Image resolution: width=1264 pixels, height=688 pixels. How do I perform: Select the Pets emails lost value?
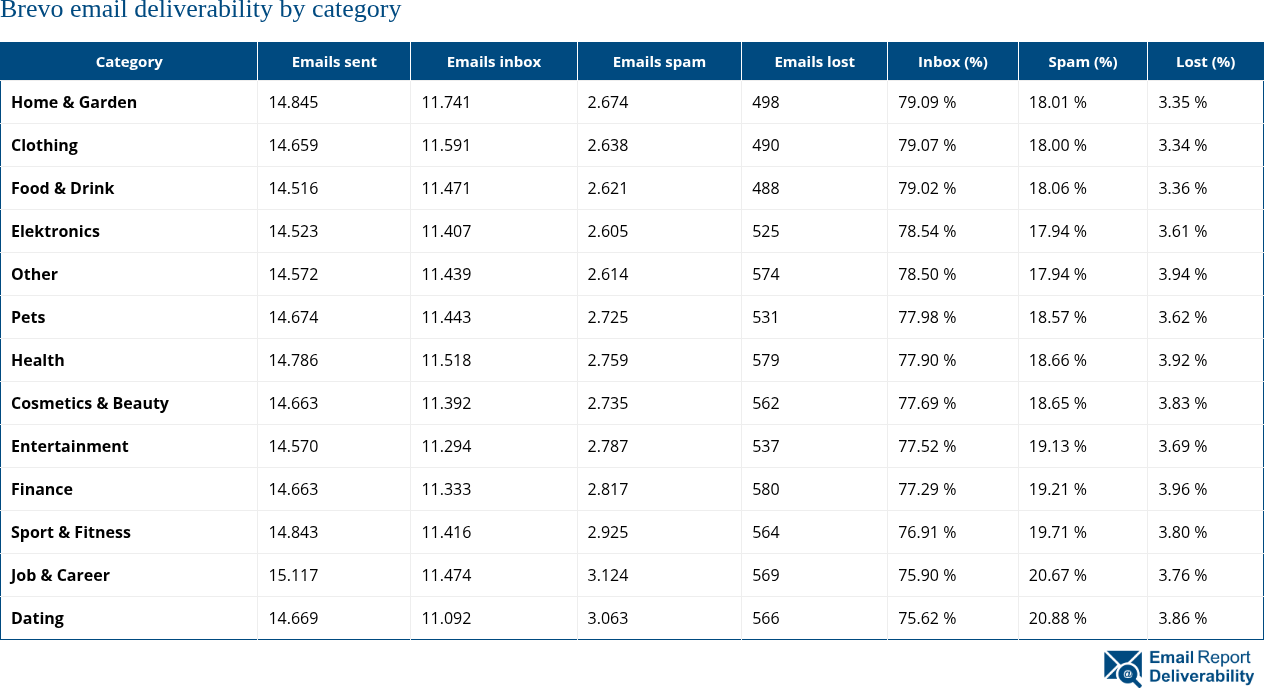[765, 317]
